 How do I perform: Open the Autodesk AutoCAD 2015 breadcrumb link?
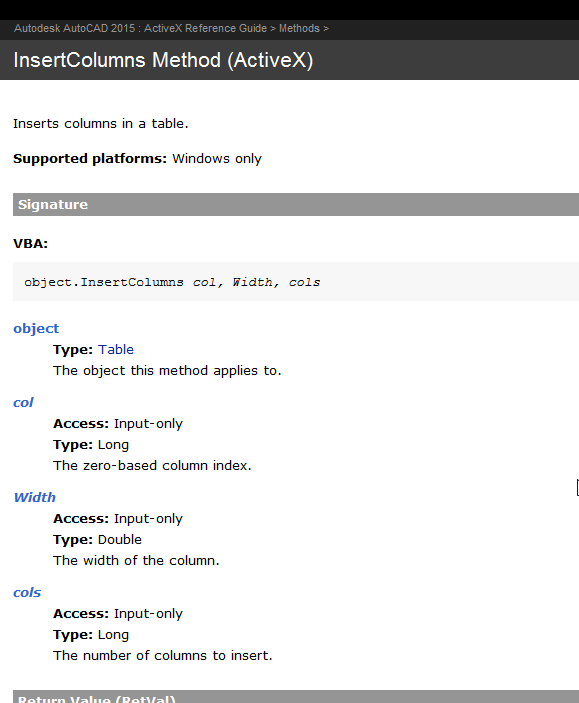point(74,28)
